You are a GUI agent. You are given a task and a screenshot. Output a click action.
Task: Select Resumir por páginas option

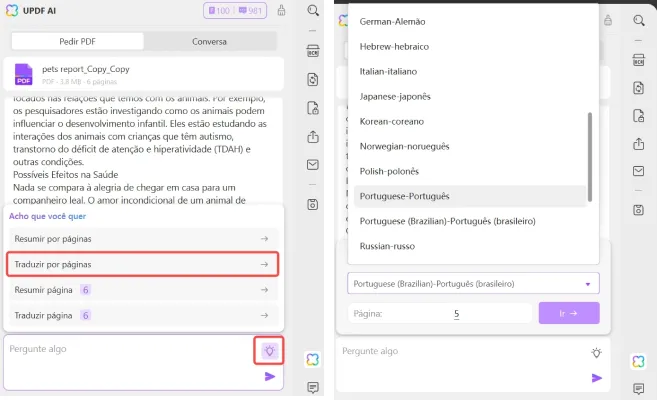(142, 239)
